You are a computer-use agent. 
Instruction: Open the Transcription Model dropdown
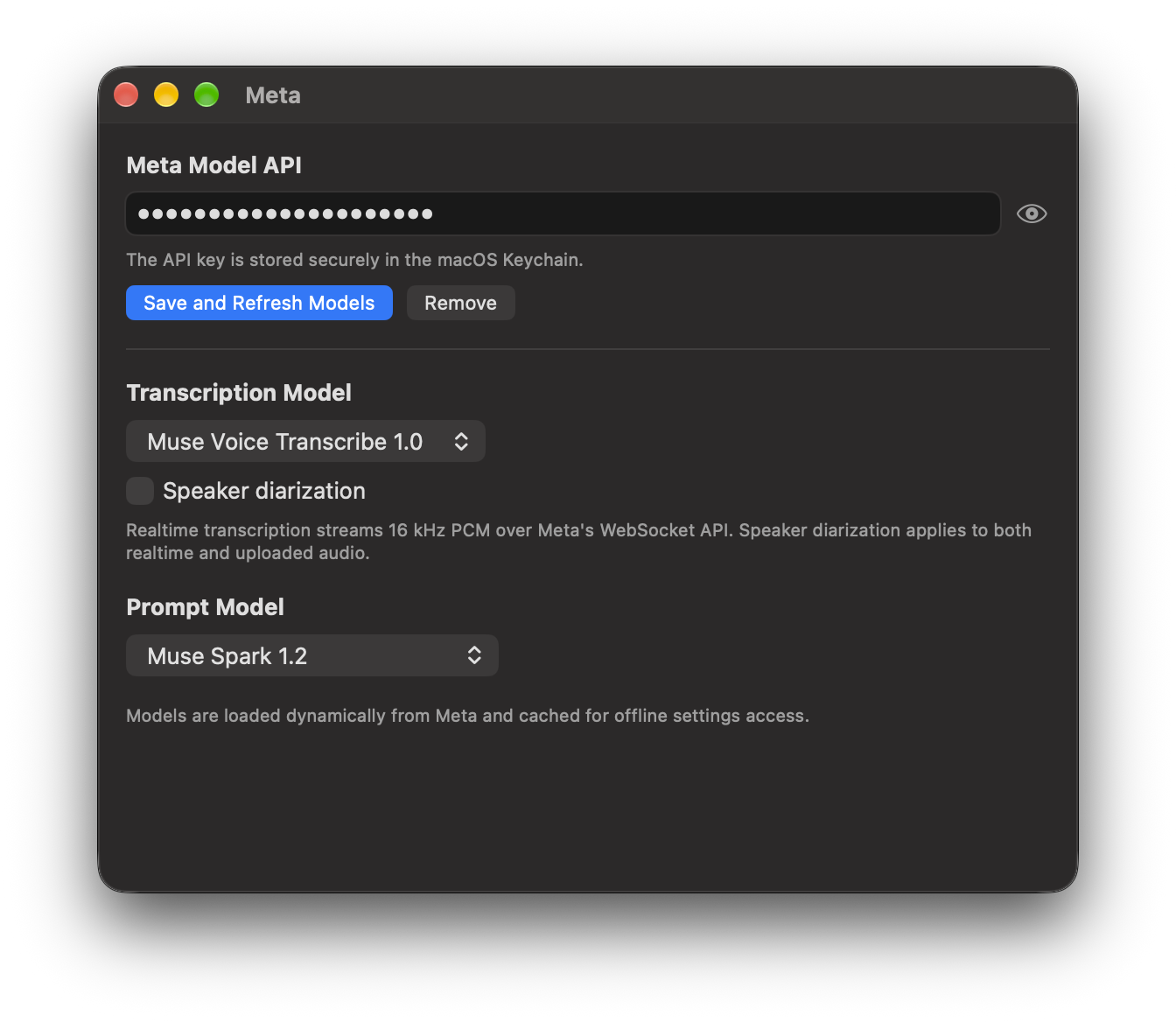point(305,441)
